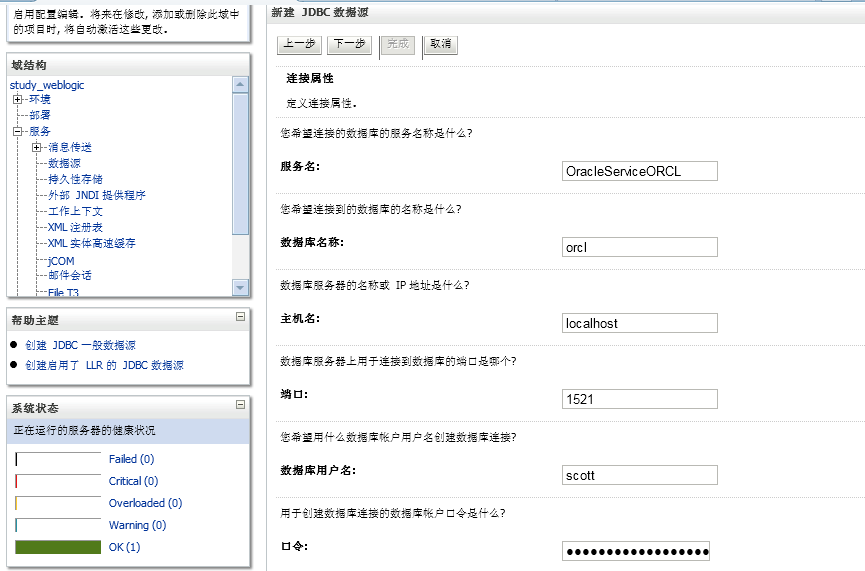Open the 消息传送 tree link
The image size is (865, 571).
pos(70,147)
